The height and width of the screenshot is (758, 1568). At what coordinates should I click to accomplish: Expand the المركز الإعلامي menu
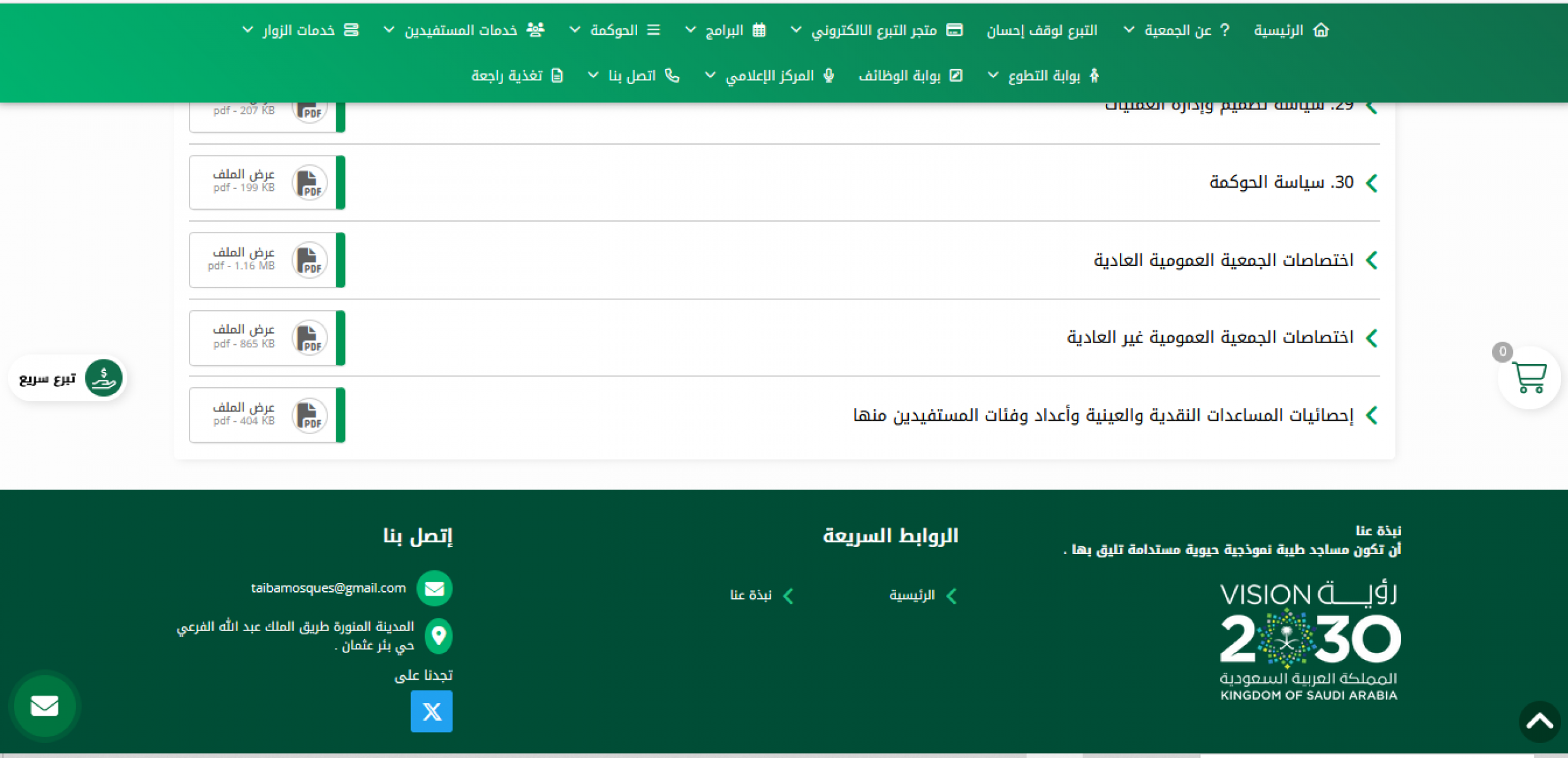click(x=769, y=76)
